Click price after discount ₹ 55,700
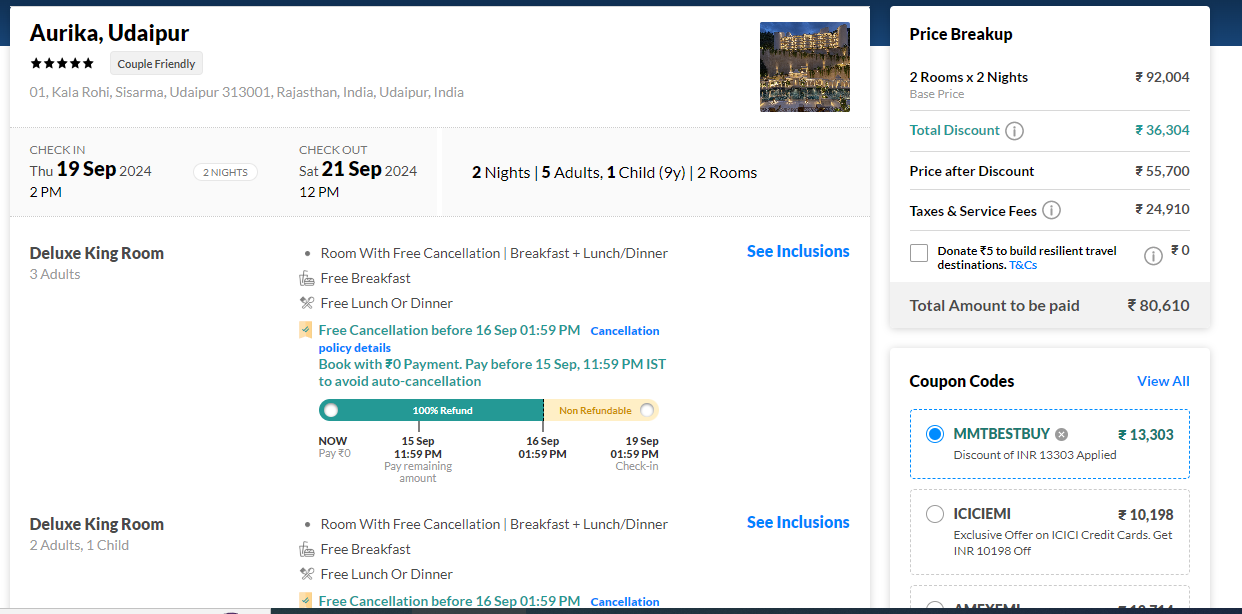 pos(1162,171)
